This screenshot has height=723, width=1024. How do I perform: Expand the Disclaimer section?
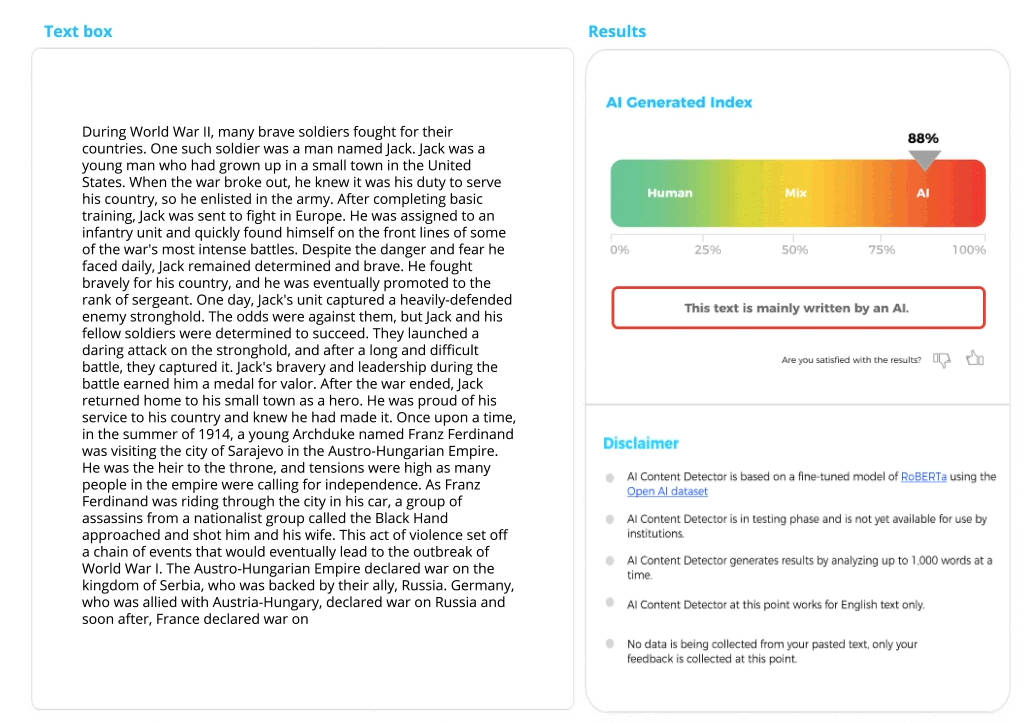pyautogui.click(x=641, y=443)
